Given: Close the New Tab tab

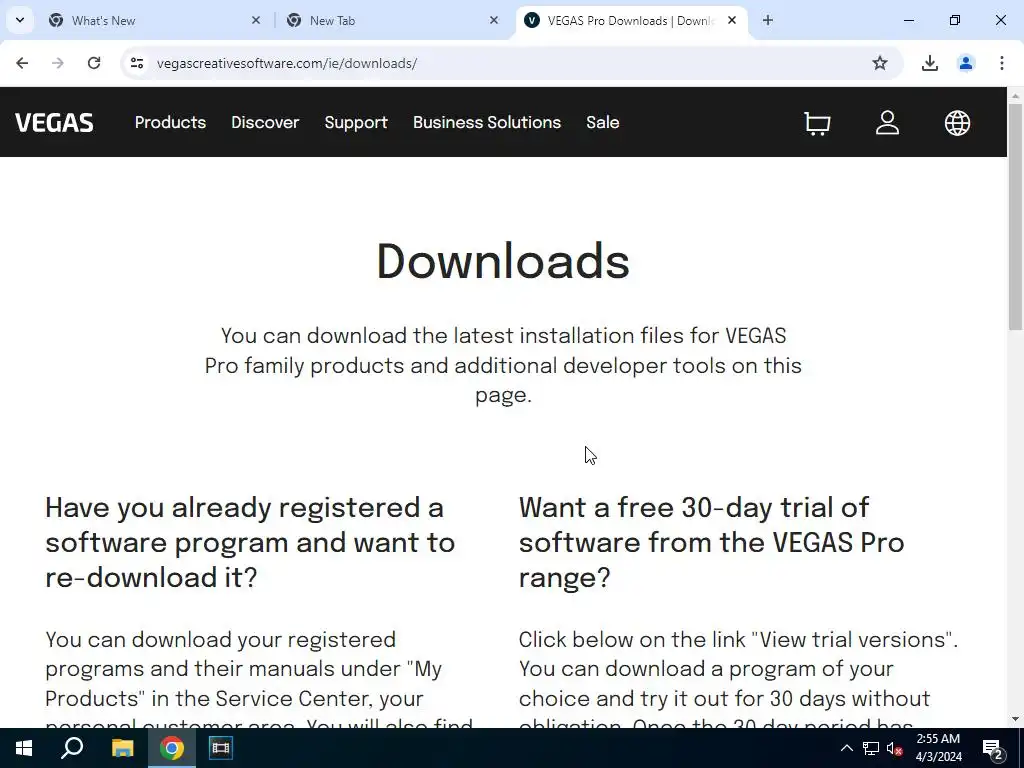Looking at the screenshot, I should pos(494,20).
